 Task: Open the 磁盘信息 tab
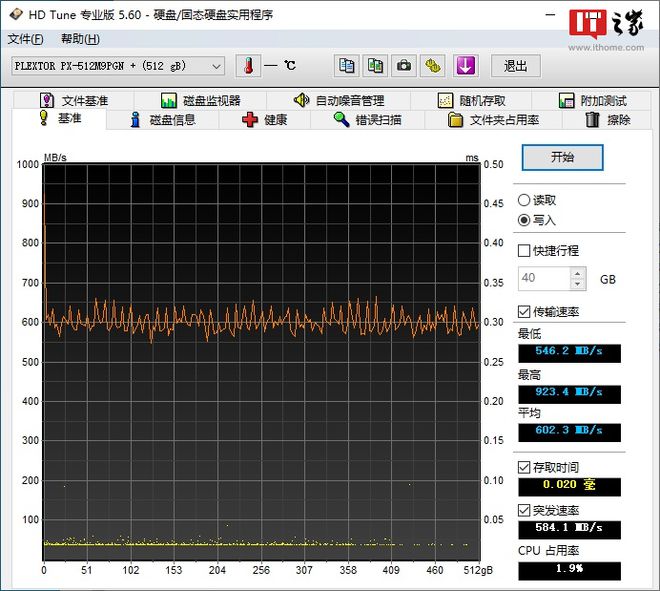tap(163, 120)
